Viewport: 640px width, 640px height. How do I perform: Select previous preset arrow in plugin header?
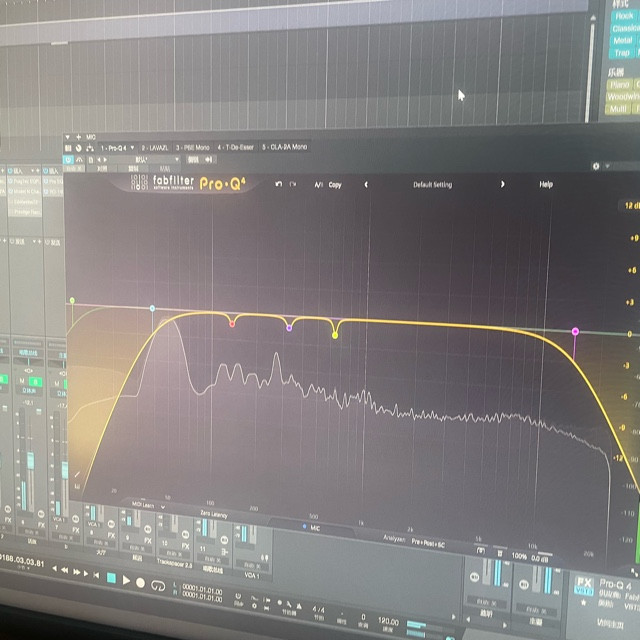pos(99,160)
